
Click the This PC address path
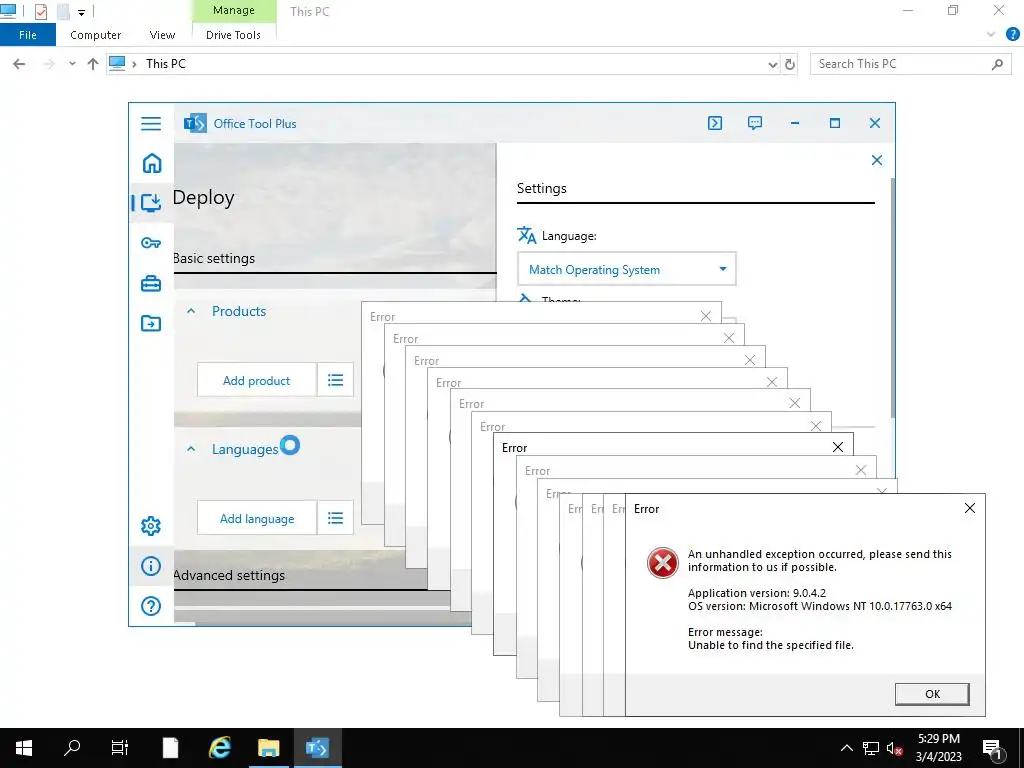click(x=166, y=63)
